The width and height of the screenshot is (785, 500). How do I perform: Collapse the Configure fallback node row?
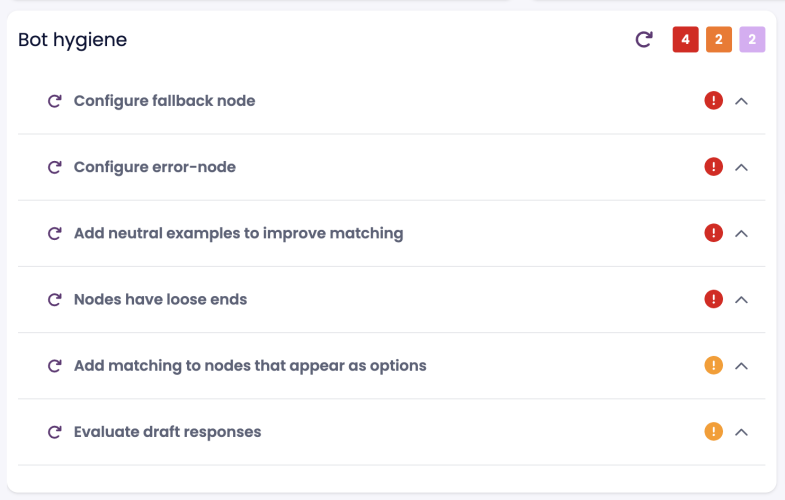coord(742,101)
